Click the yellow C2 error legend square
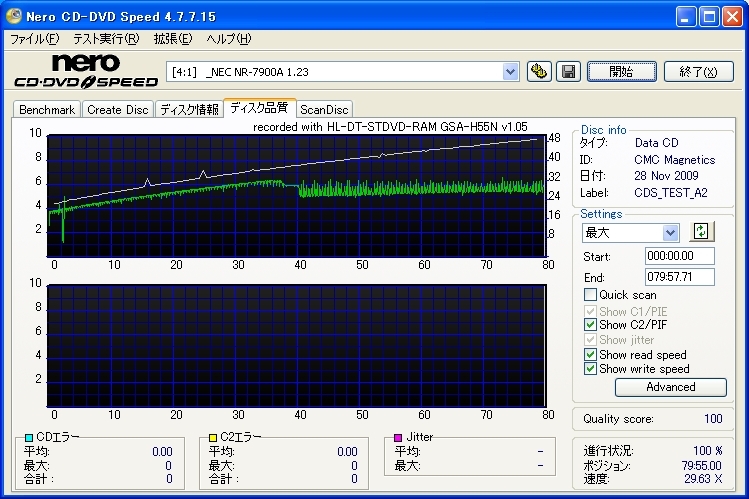 tap(213, 438)
